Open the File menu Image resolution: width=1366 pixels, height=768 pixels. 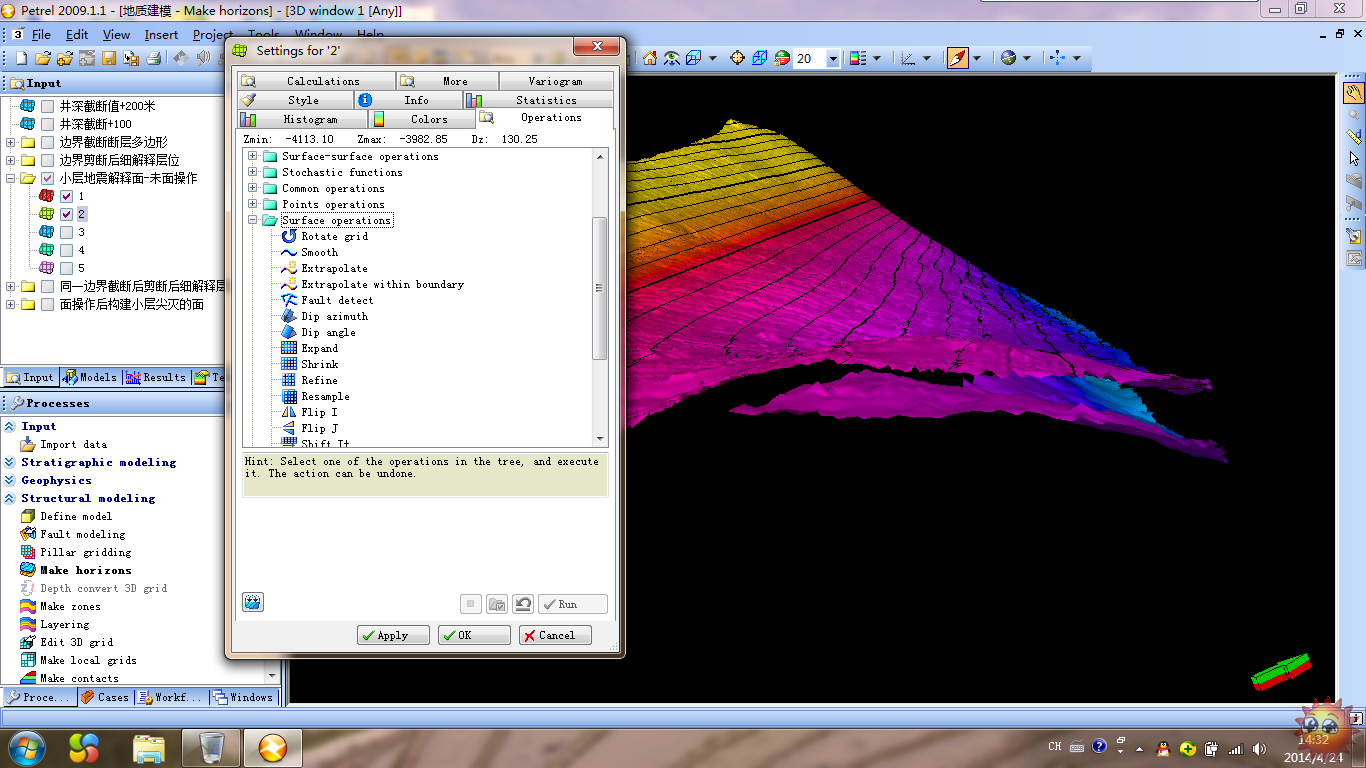coord(41,35)
